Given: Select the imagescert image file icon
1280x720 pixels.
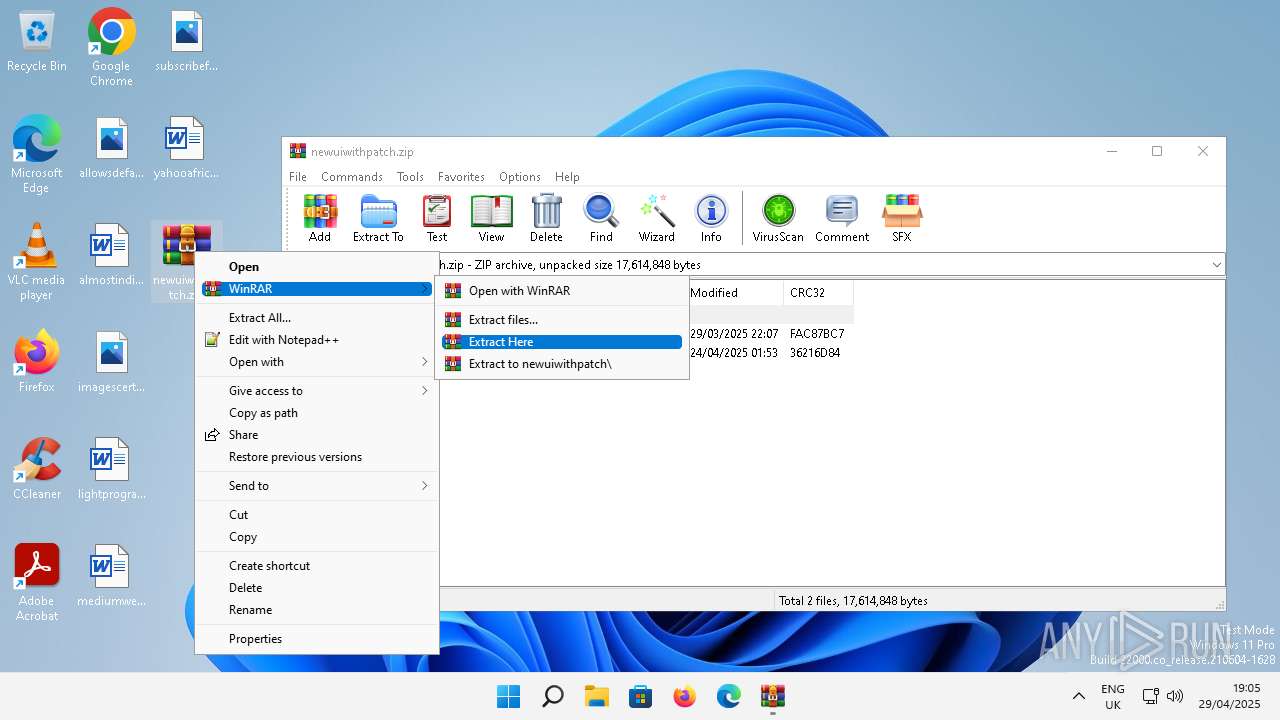Looking at the screenshot, I should pyautogui.click(x=111, y=362).
